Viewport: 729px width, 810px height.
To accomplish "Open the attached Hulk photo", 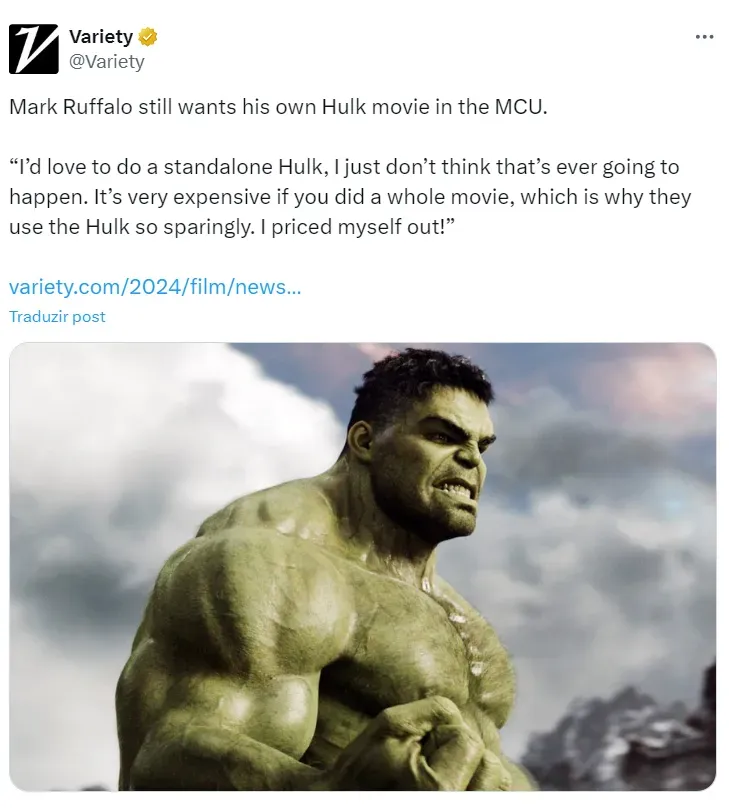I will pyautogui.click(x=363, y=566).
